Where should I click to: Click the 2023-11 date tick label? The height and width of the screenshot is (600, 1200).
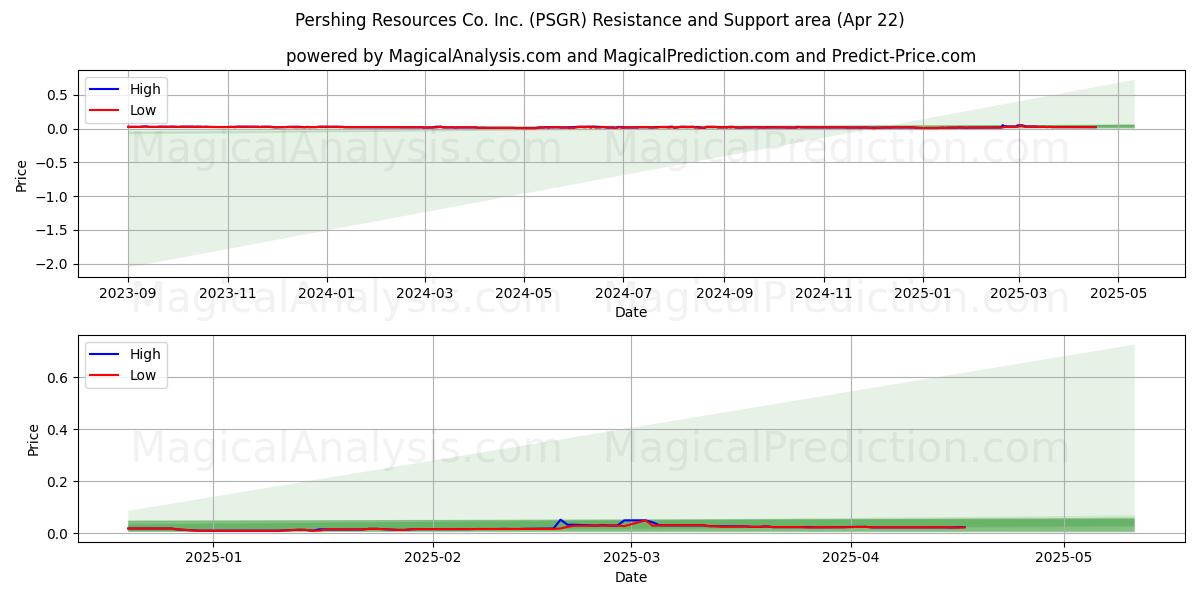coord(228,294)
